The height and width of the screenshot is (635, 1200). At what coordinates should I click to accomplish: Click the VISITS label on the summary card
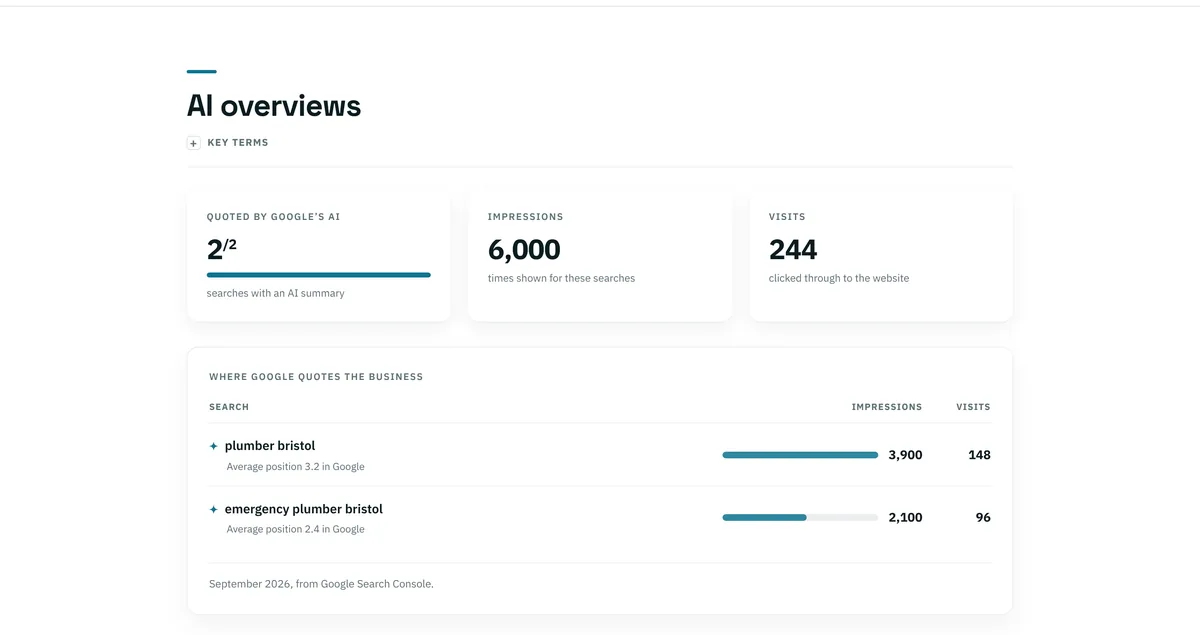787,217
